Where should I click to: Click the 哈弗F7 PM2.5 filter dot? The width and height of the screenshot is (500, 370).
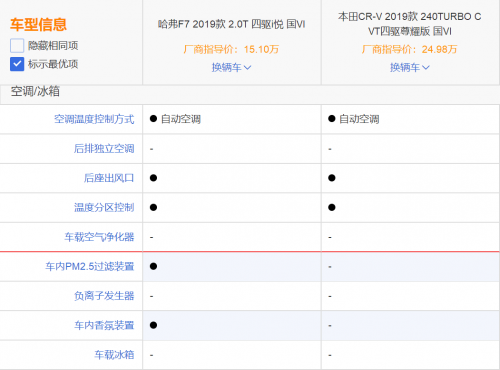coord(153,266)
